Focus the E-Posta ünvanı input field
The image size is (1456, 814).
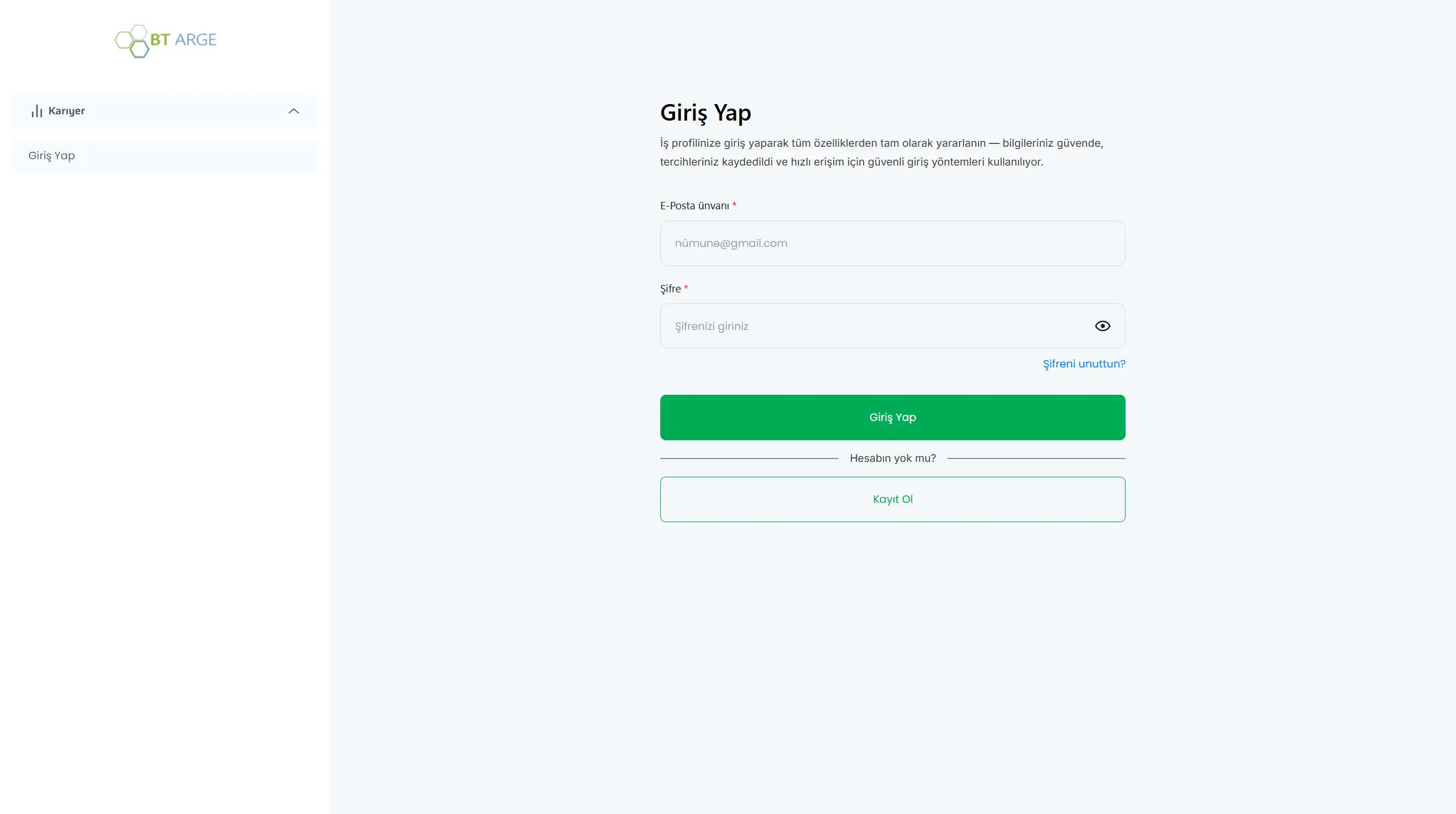[x=892, y=243]
